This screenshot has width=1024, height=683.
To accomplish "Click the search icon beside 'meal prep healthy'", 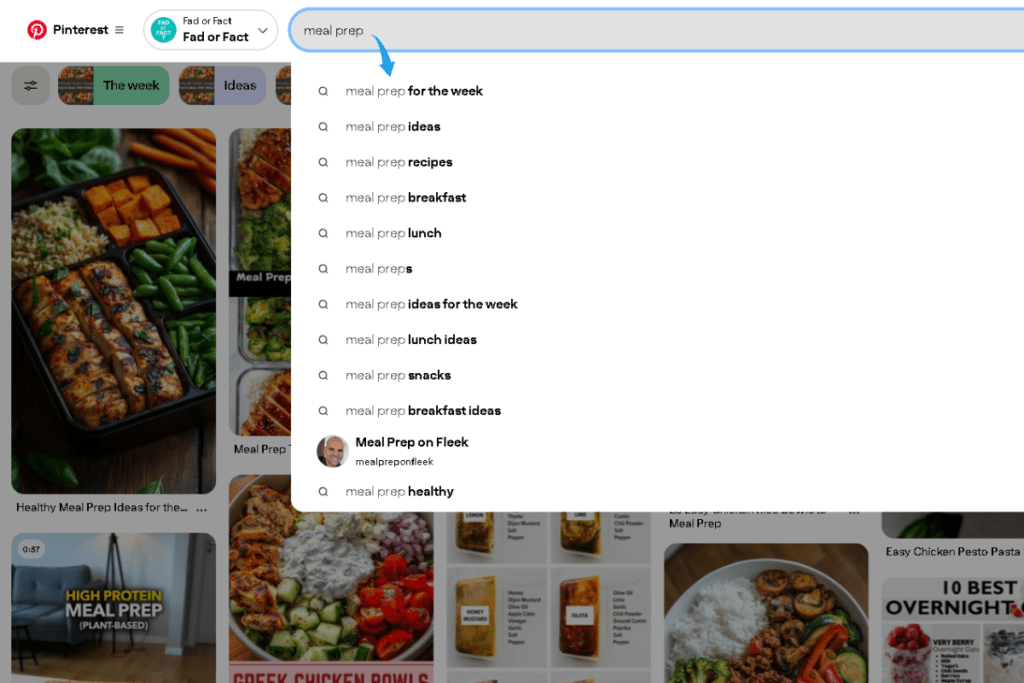I will tap(323, 491).
